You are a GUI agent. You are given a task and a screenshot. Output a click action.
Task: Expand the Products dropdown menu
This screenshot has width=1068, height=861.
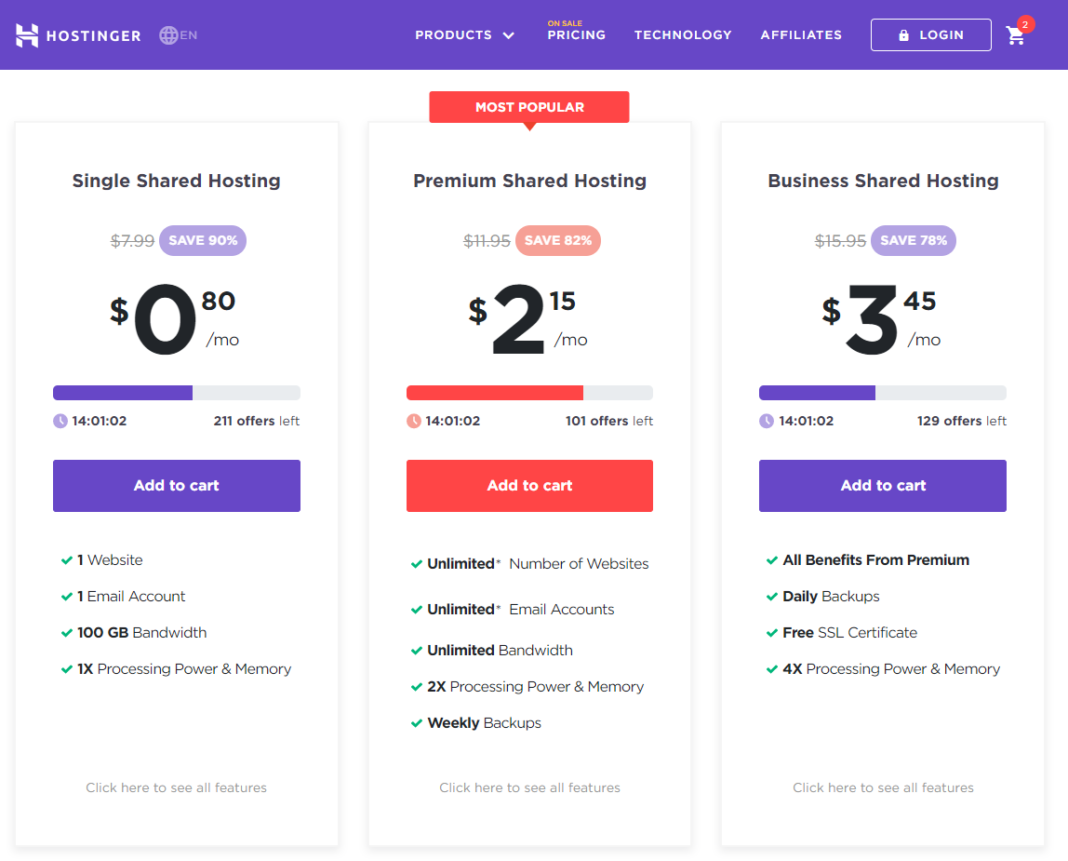[464, 34]
